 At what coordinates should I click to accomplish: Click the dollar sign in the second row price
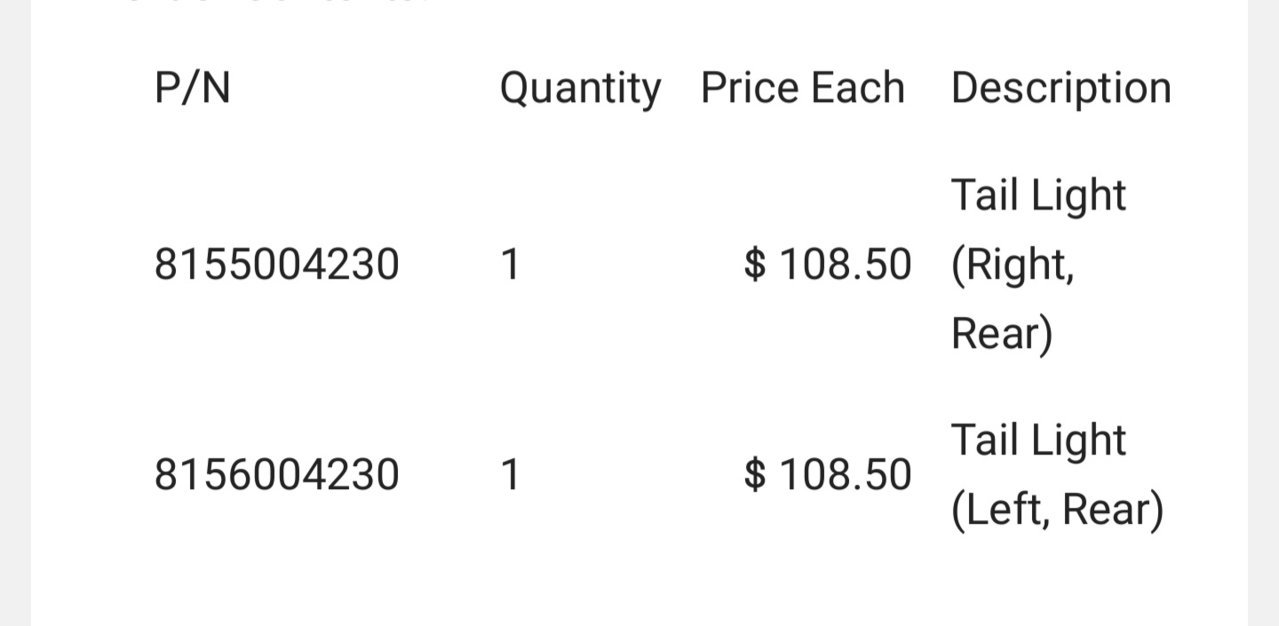point(756,474)
